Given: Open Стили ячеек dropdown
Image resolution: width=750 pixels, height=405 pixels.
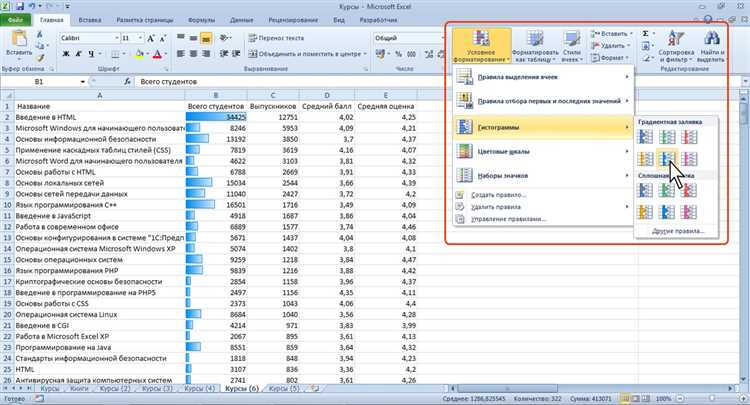Looking at the screenshot, I should 572,46.
